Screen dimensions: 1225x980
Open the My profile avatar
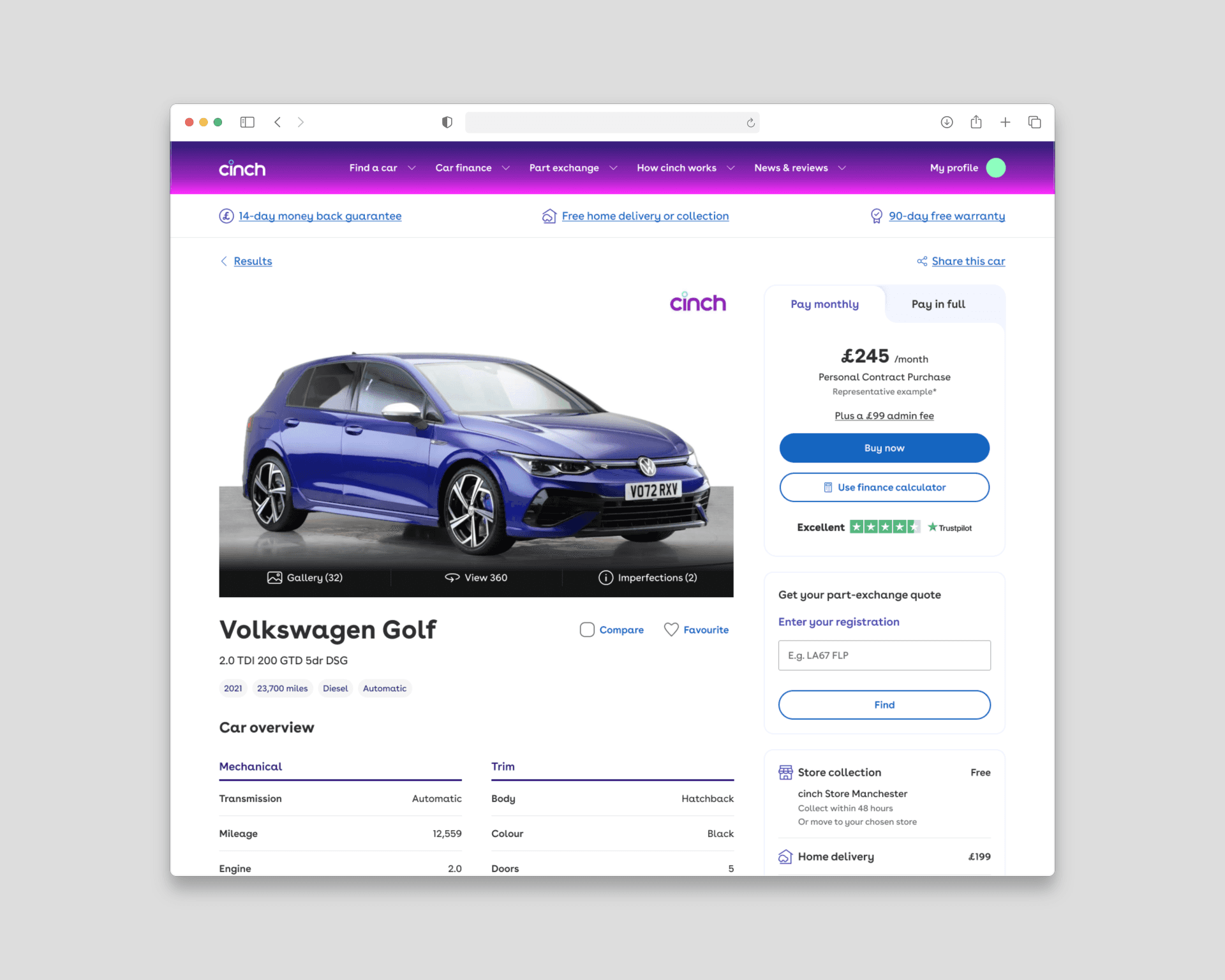995,168
